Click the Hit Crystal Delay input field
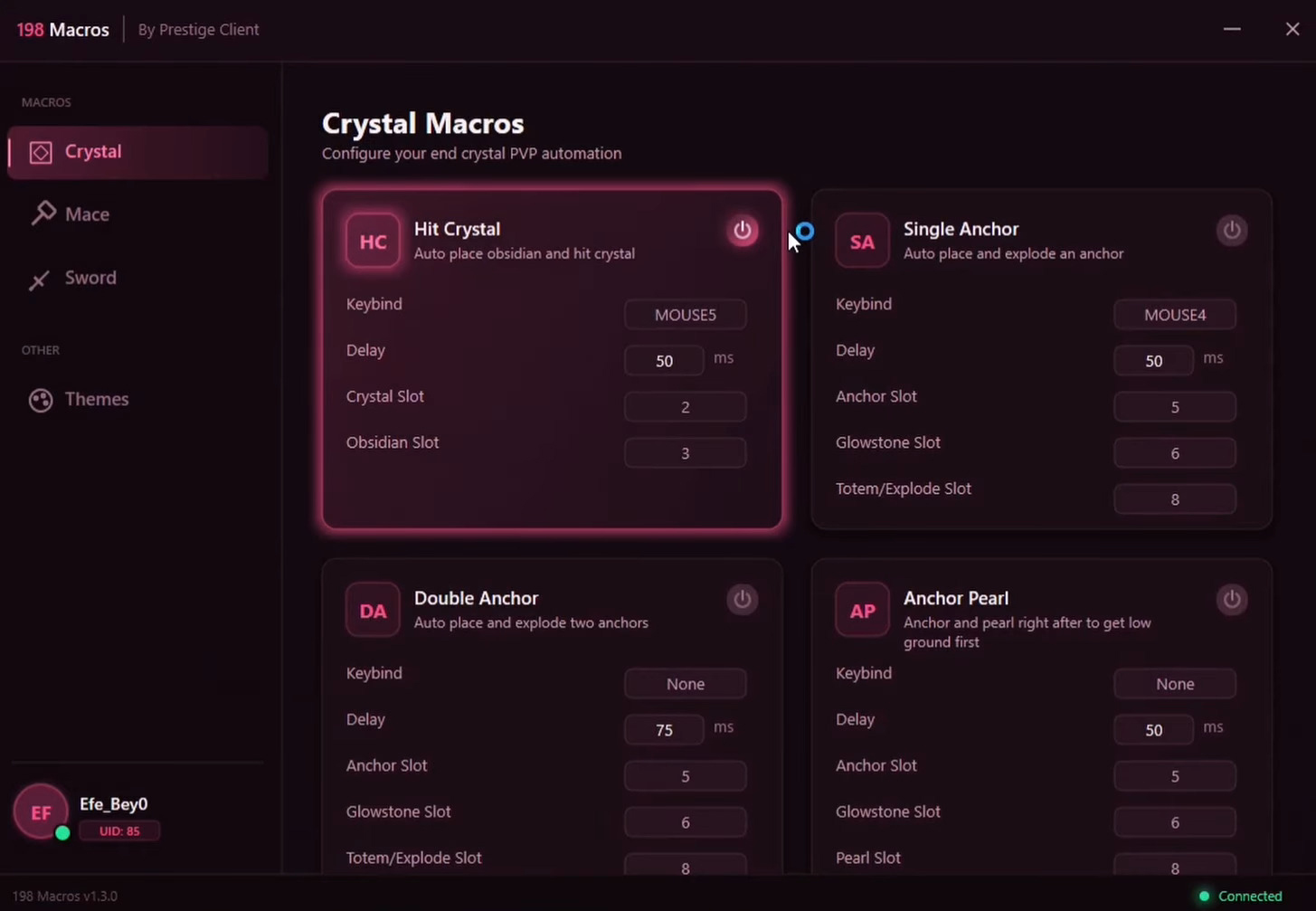The image size is (1316, 911). tap(664, 360)
